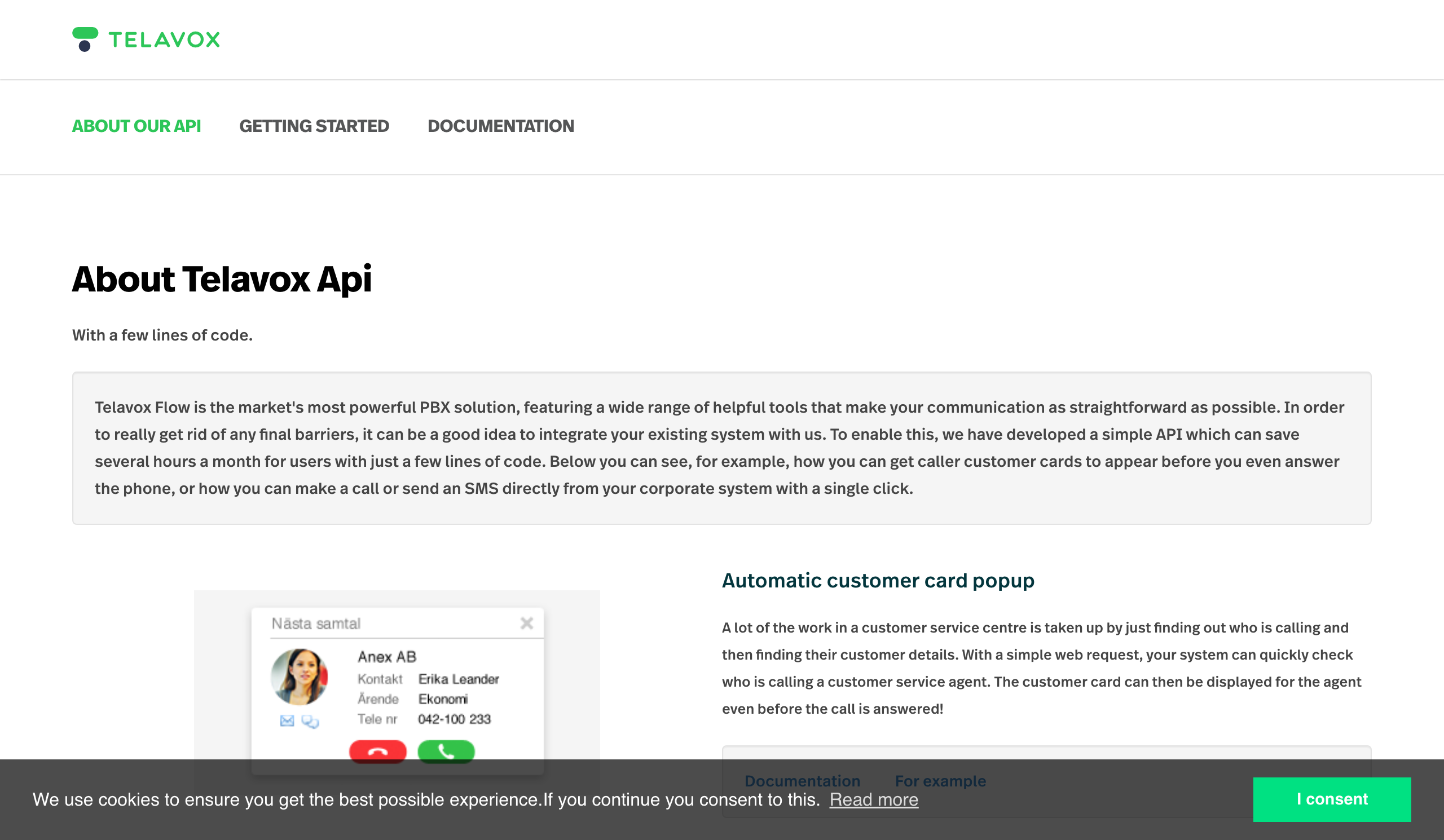
Task: Open the Documentation menu item
Action: 501,126
